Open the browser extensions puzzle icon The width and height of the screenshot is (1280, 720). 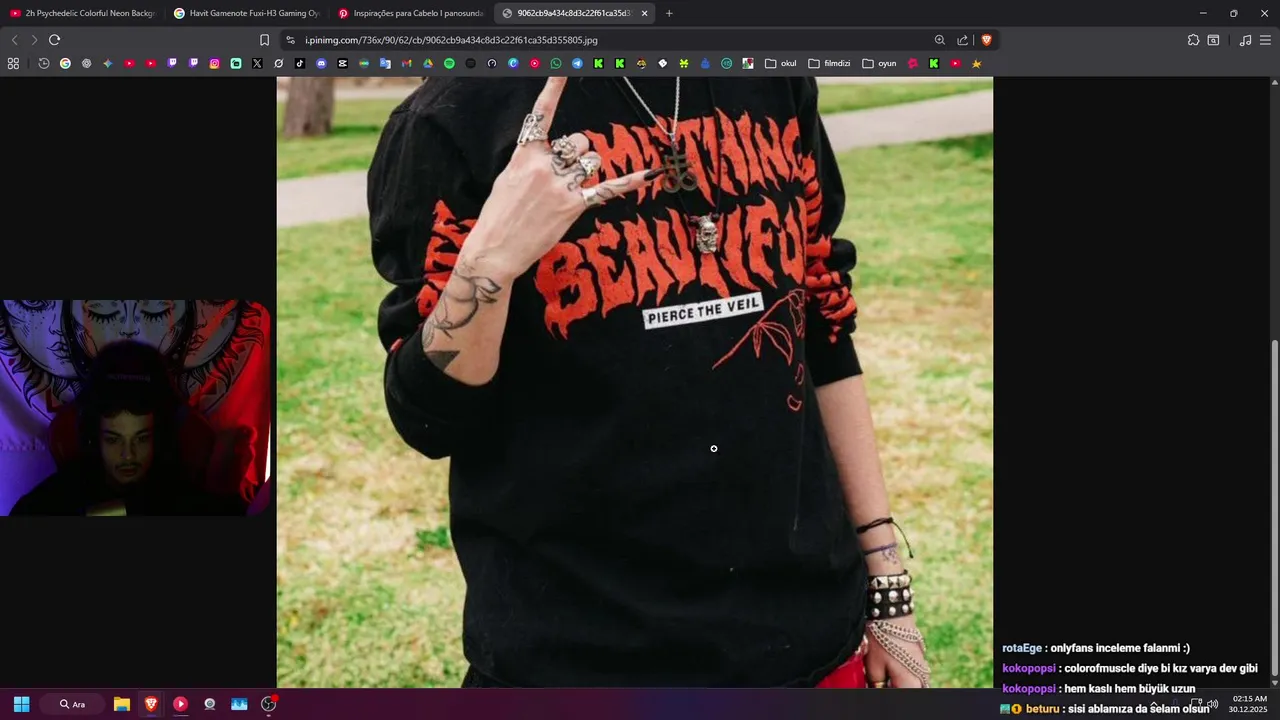(x=1193, y=40)
